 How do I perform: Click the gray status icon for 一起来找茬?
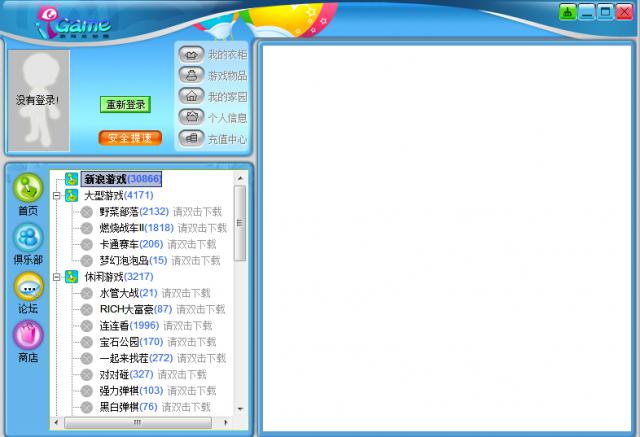[x=87, y=359]
